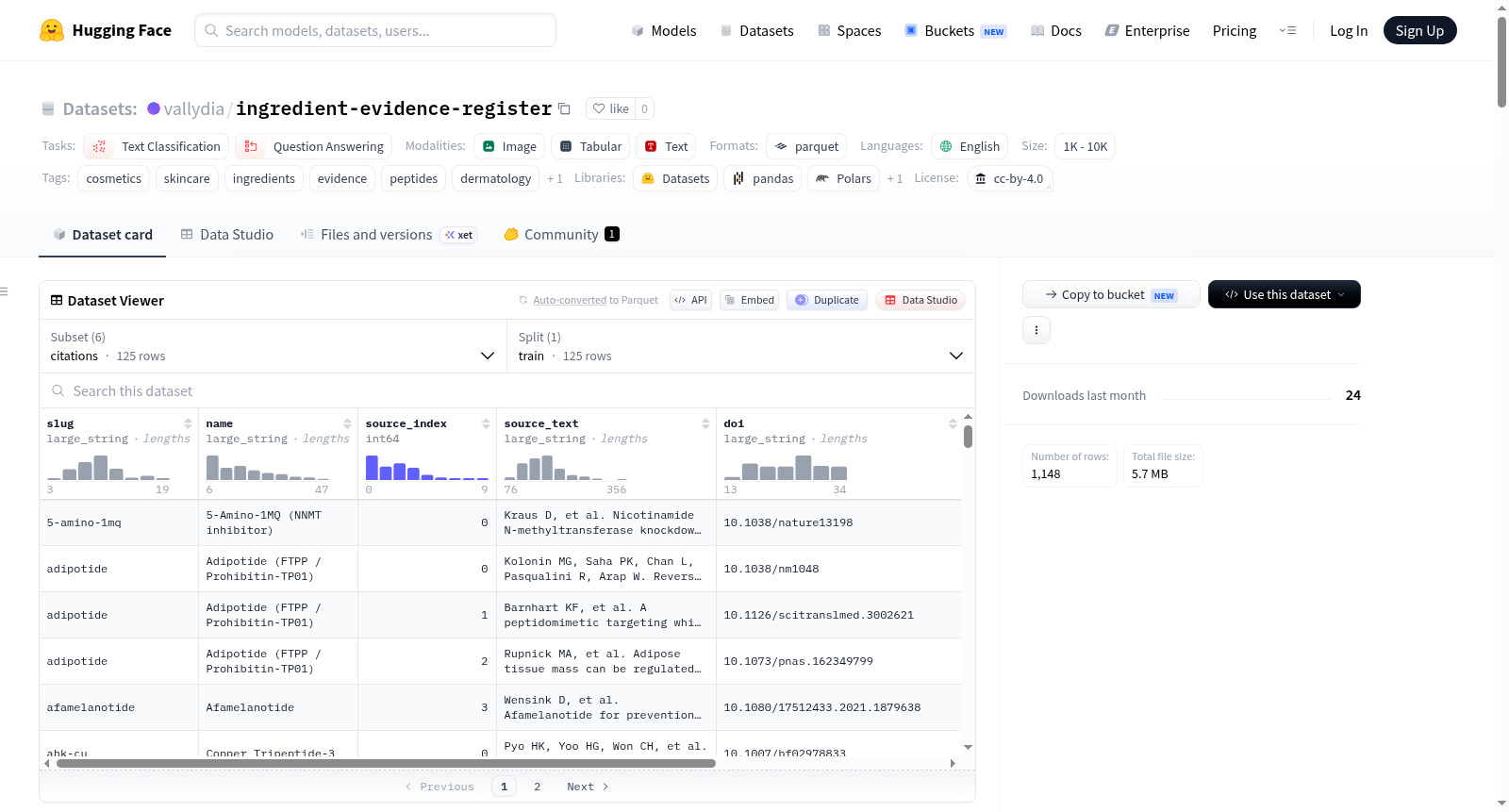Click the Hugging Face logo icon

pos(52,30)
